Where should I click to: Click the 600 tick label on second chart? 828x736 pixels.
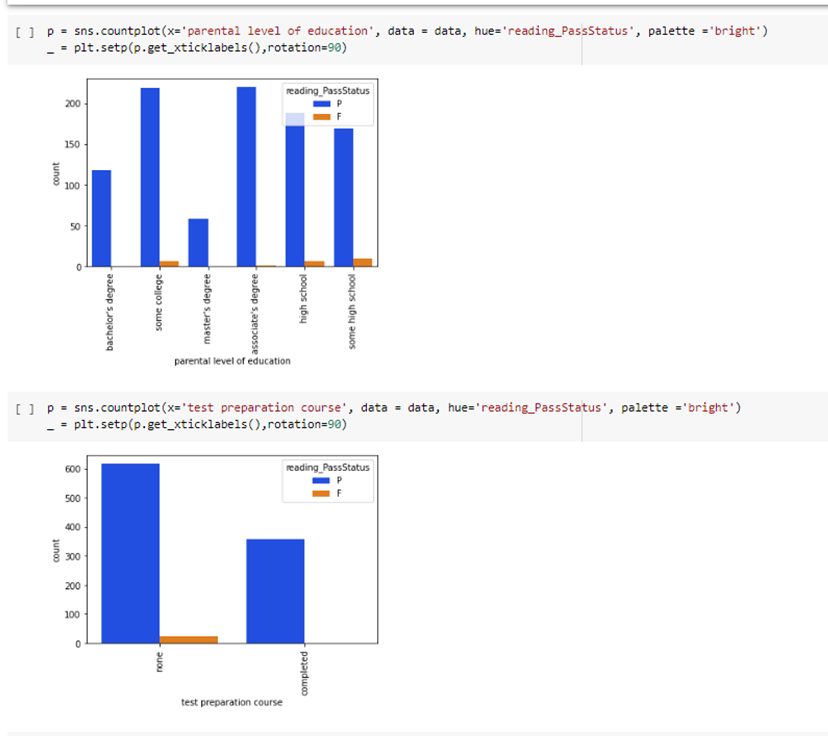[73, 469]
